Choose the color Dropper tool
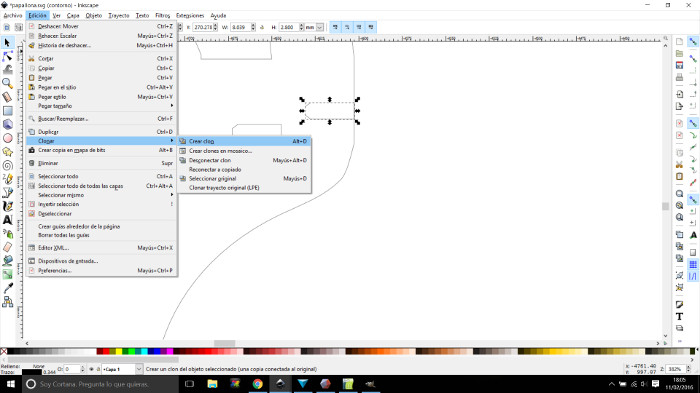Screen dimensions: 700x393 click(7, 288)
